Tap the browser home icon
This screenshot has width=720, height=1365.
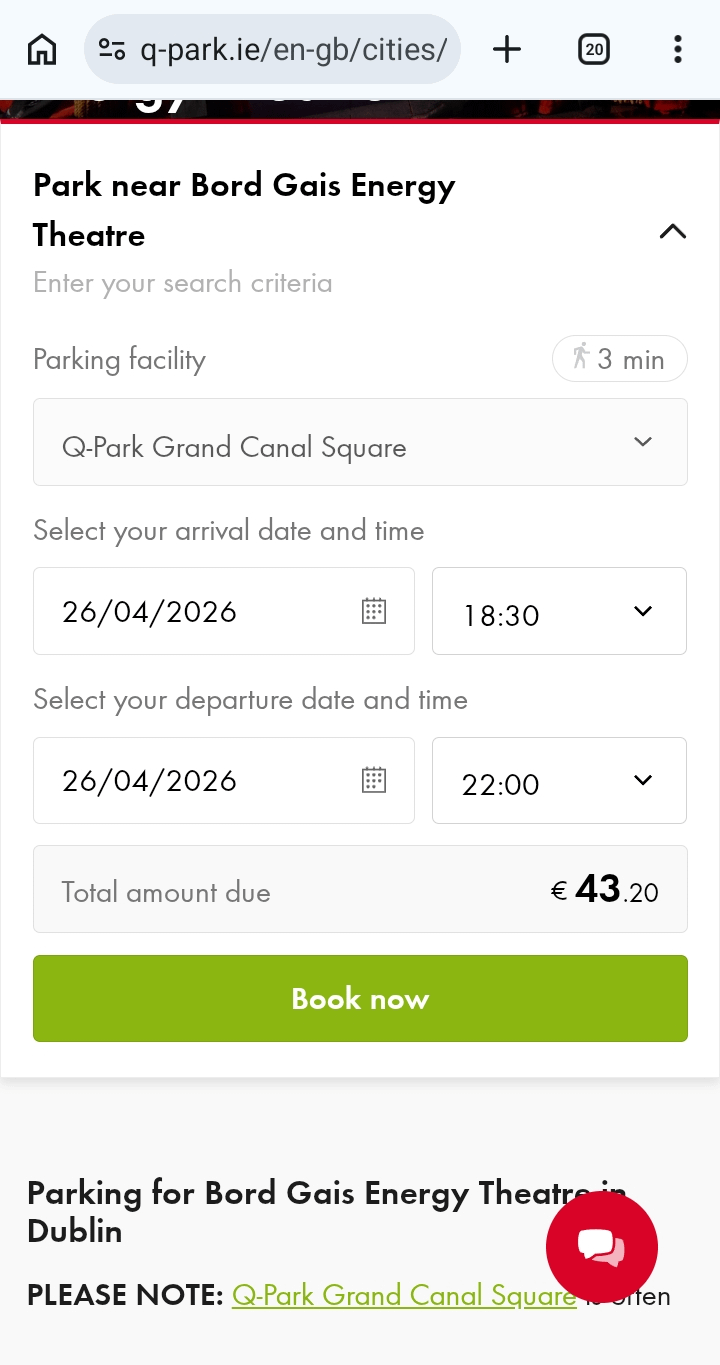tap(42, 49)
